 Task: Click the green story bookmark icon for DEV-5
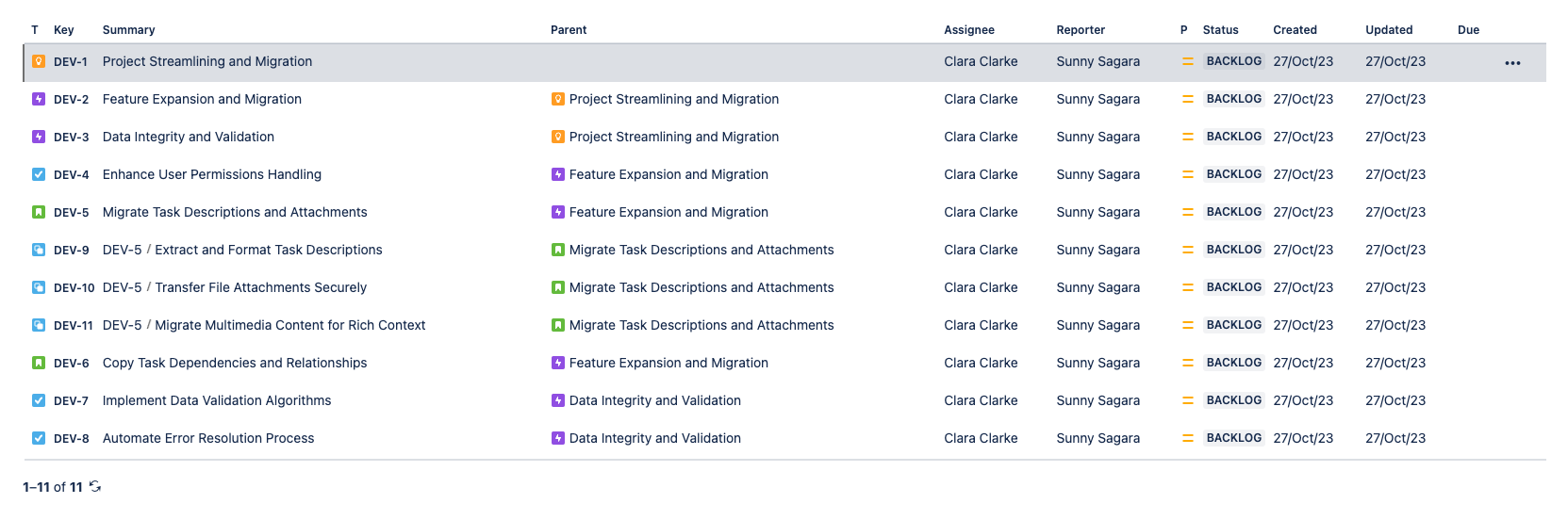[39, 212]
